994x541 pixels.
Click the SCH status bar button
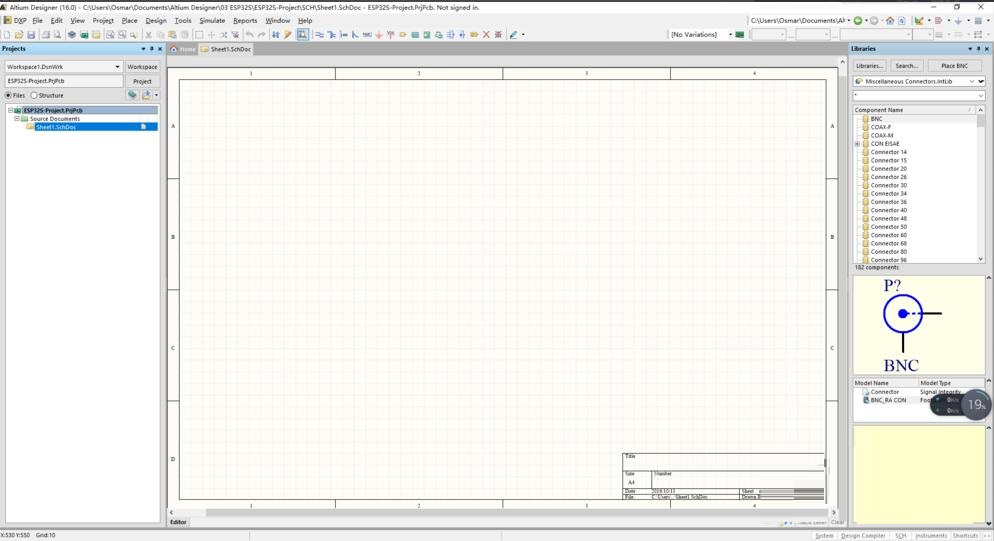tap(900, 536)
